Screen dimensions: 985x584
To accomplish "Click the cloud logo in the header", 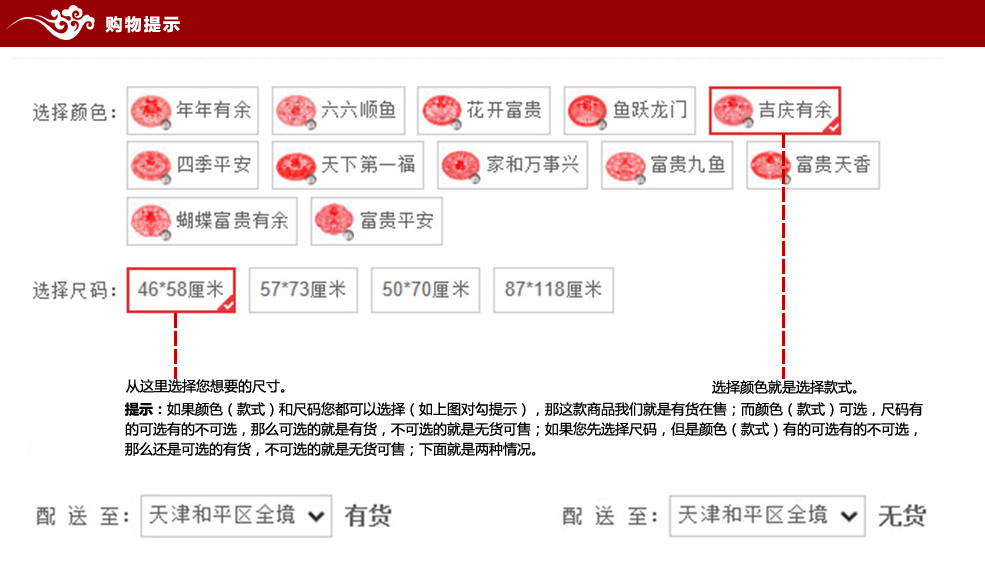I will click(50, 23).
